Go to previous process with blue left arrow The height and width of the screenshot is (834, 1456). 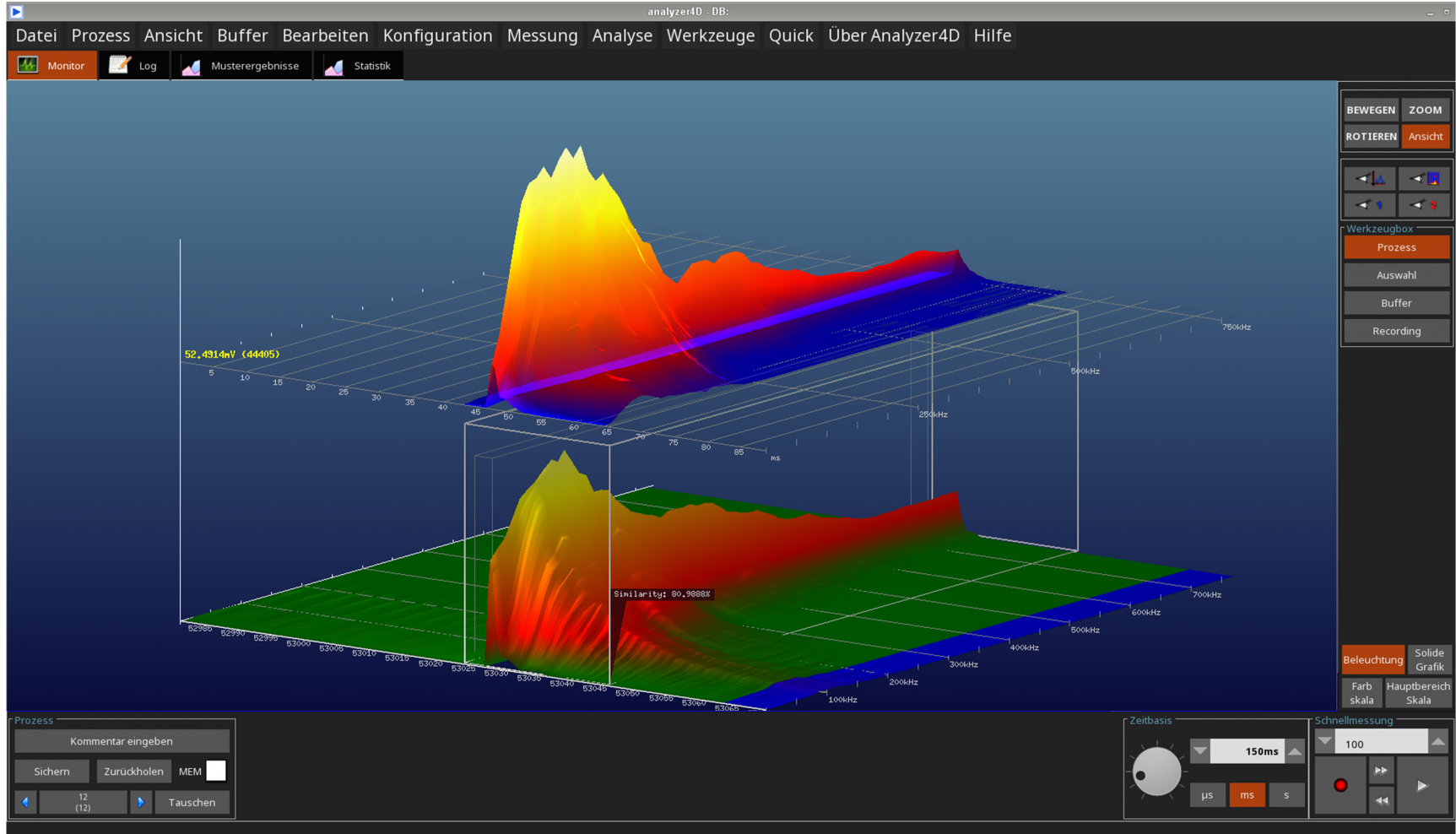click(x=25, y=802)
